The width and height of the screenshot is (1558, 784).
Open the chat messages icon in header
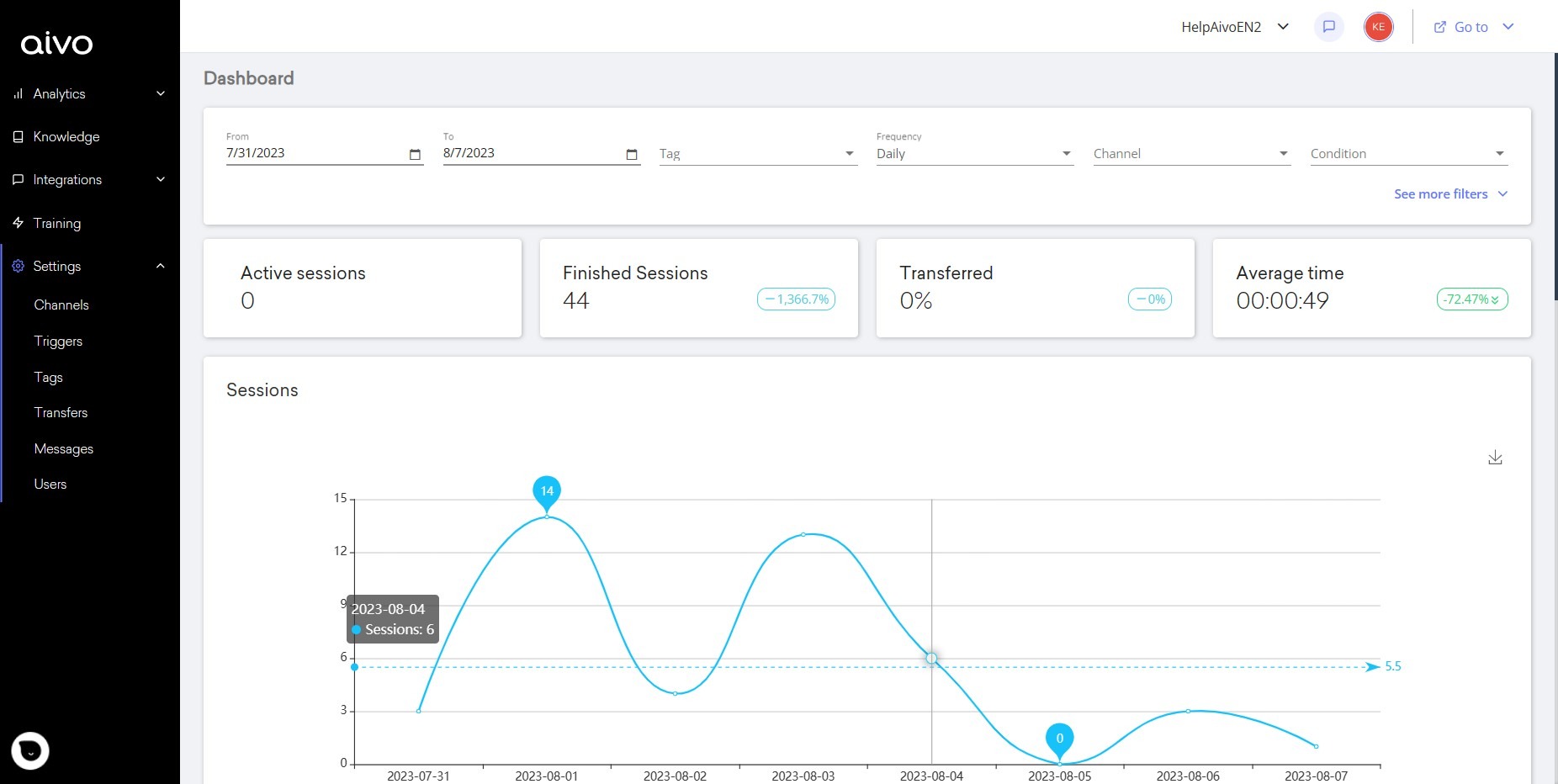[1329, 27]
